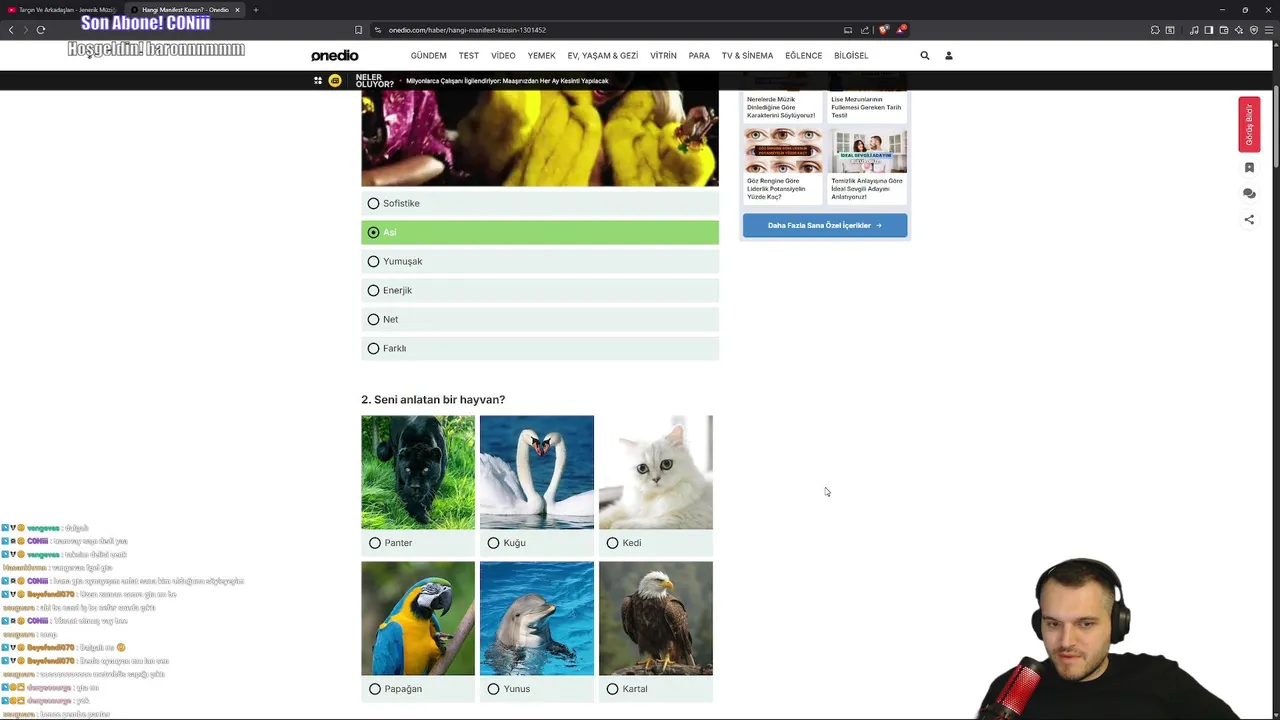Click the browser back arrow

pyautogui.click(x=11, y=30)
